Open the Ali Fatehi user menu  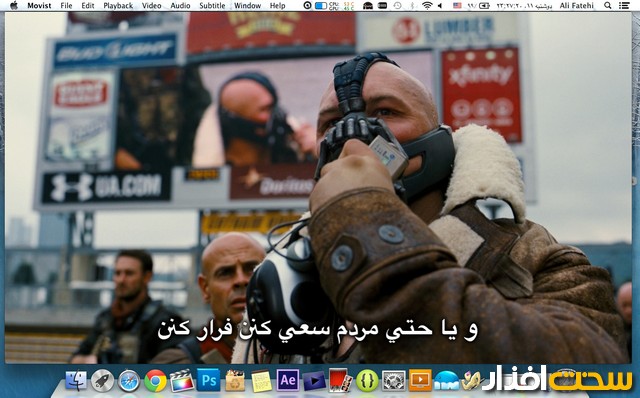[577, 5]
